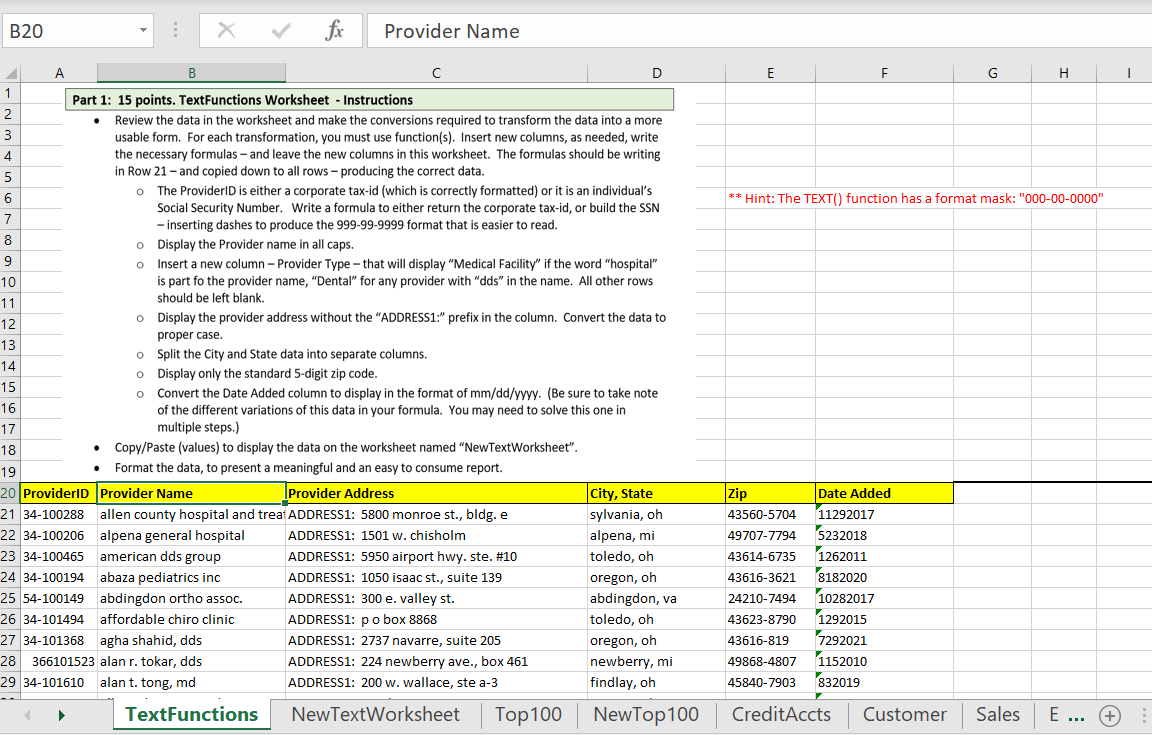Select the ProviderID header cell
This screenshot has height=735, width=1152.
(57, 493)
